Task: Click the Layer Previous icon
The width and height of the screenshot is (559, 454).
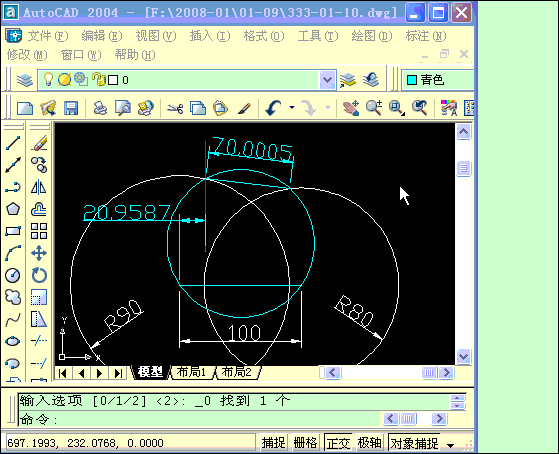Action: point(371,80)
